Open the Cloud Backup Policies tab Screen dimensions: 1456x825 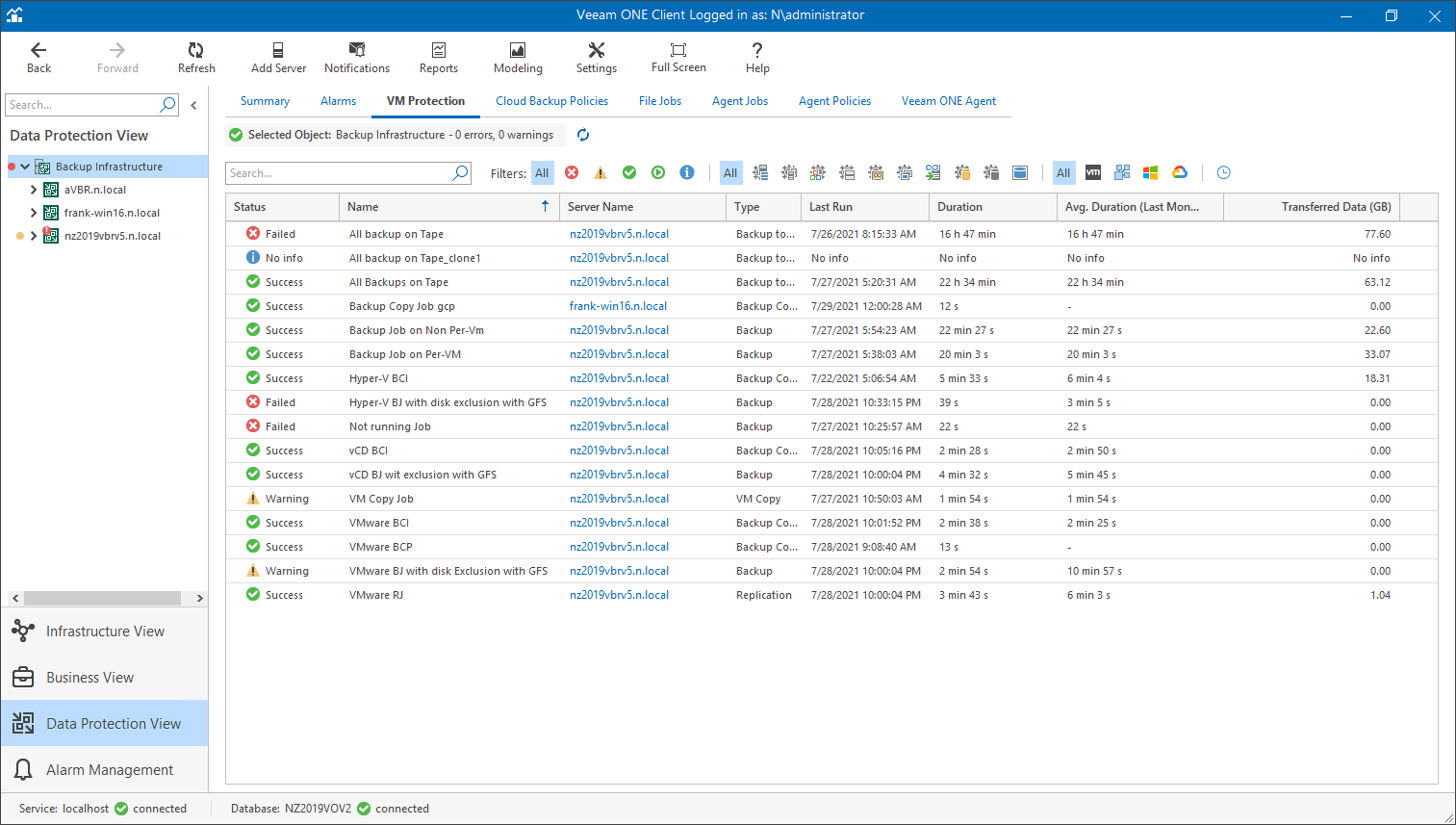click(x=551, y=101)
